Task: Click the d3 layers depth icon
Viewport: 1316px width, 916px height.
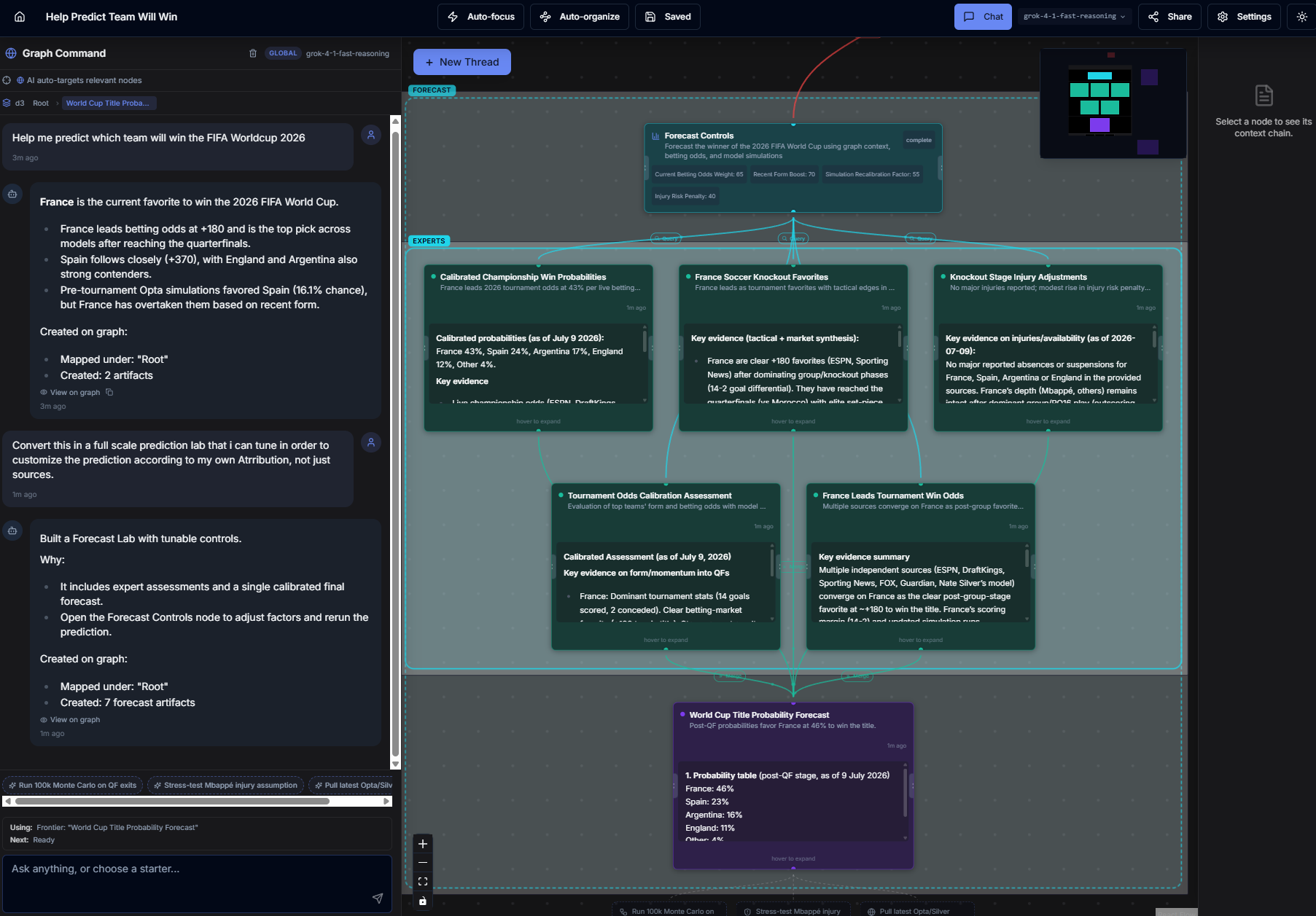Action: tap(7, 103)
